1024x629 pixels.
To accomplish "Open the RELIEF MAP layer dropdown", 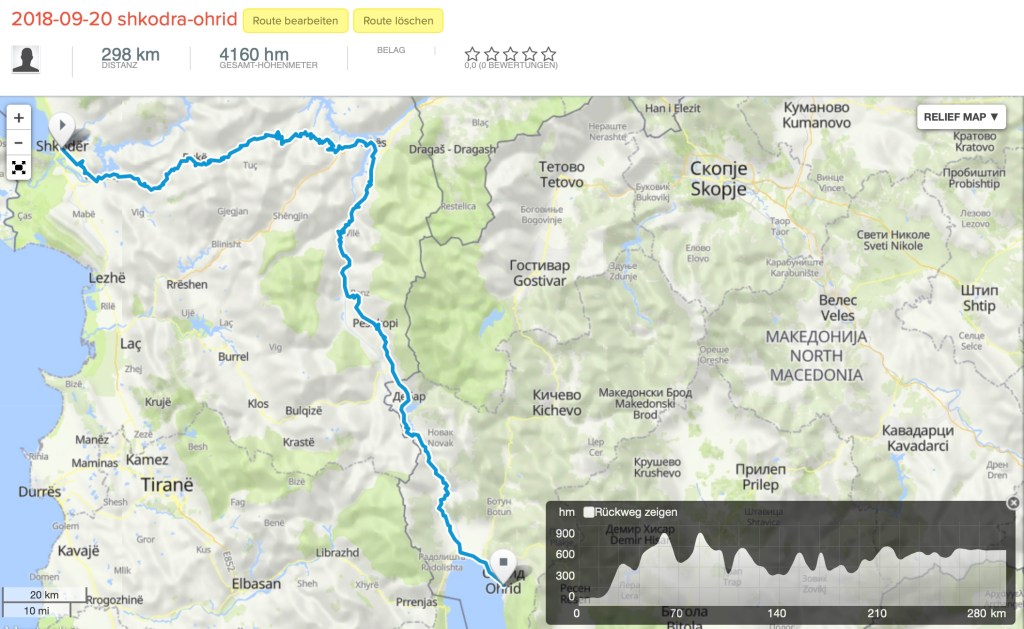I will 960,117.
